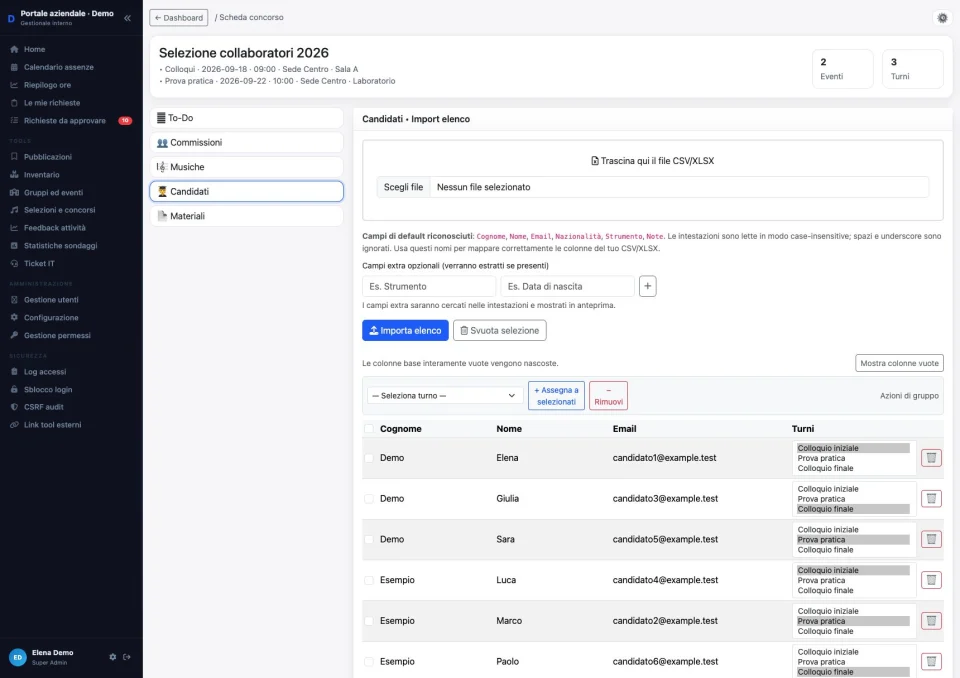
Task: Tick the select-all checkbox beside Cognome
Action: tap(369, 429)
